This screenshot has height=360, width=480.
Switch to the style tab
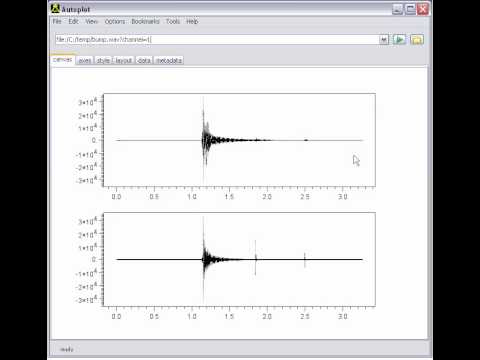pos(103,60)
